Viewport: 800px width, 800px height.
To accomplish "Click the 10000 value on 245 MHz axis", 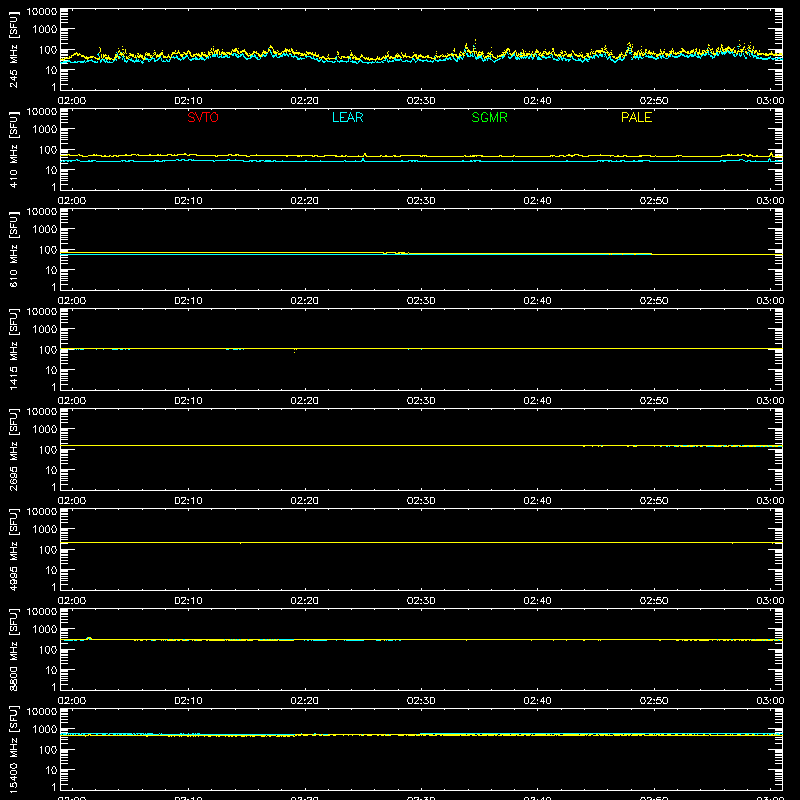I will click(42, 12).
